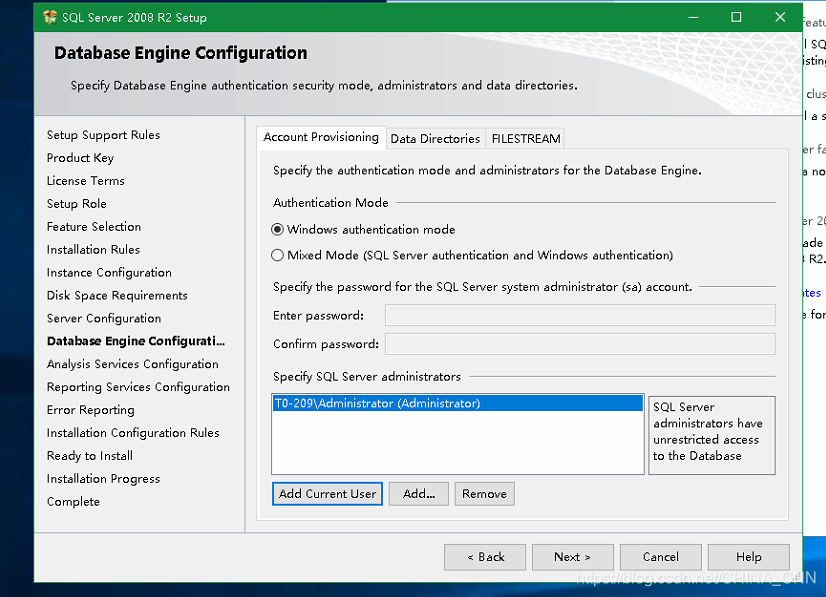Click Complete step in sidebar

73,502
